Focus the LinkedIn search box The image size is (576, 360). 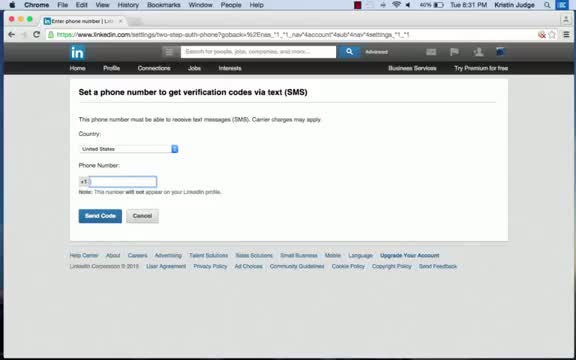pyautogui.click(x=258, y=52)
